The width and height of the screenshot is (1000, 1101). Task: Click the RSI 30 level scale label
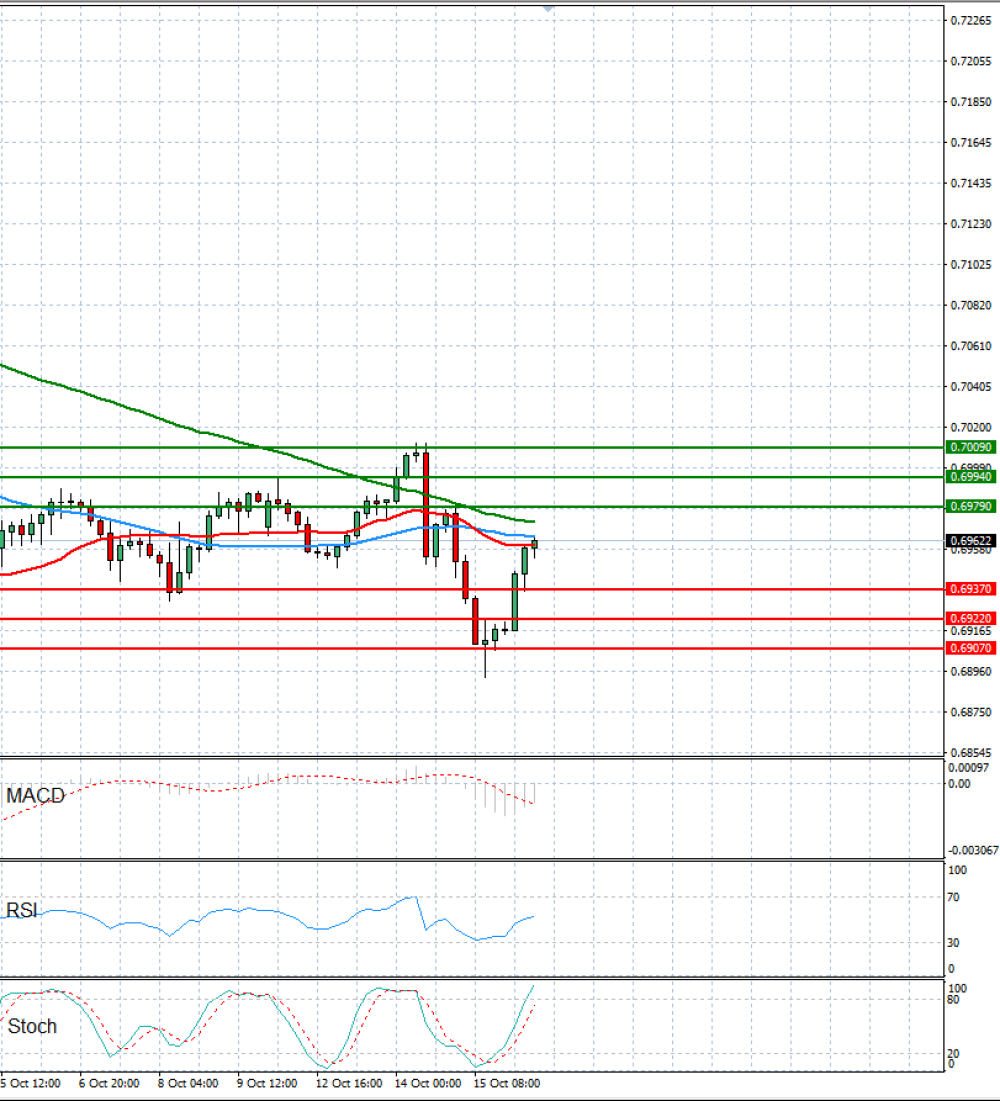[x=953, y=943]
